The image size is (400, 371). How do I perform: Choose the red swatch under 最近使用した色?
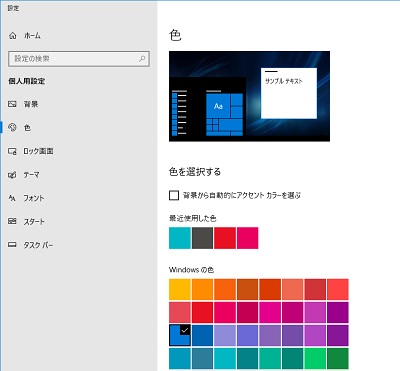tap(225, 238)
